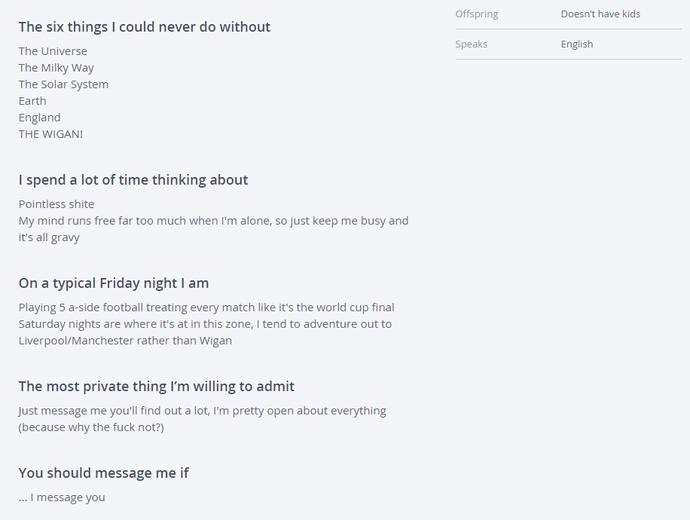Click the 'Just message me you'll find out' answer
The width and height of the screenshot is (690, 520).
tap(202, 419)
